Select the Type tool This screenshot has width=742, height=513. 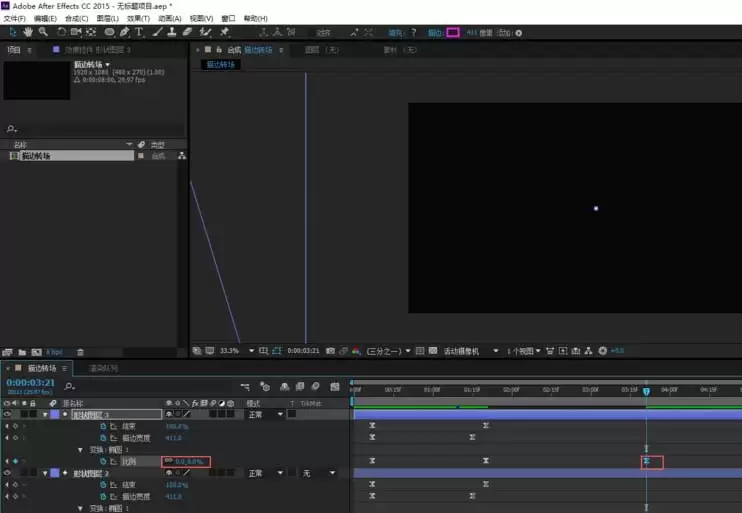[x=139, y=32]
